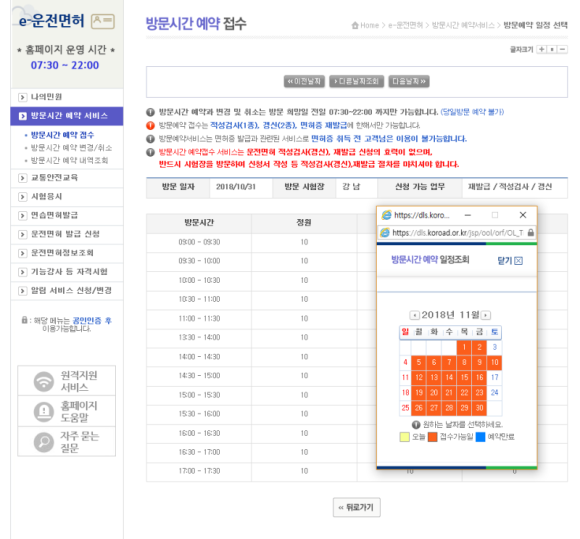The width and height of the screenshot is (580, 539).
Task: Expand 교통안전교육 menu
Action: [x=67, y=178]
